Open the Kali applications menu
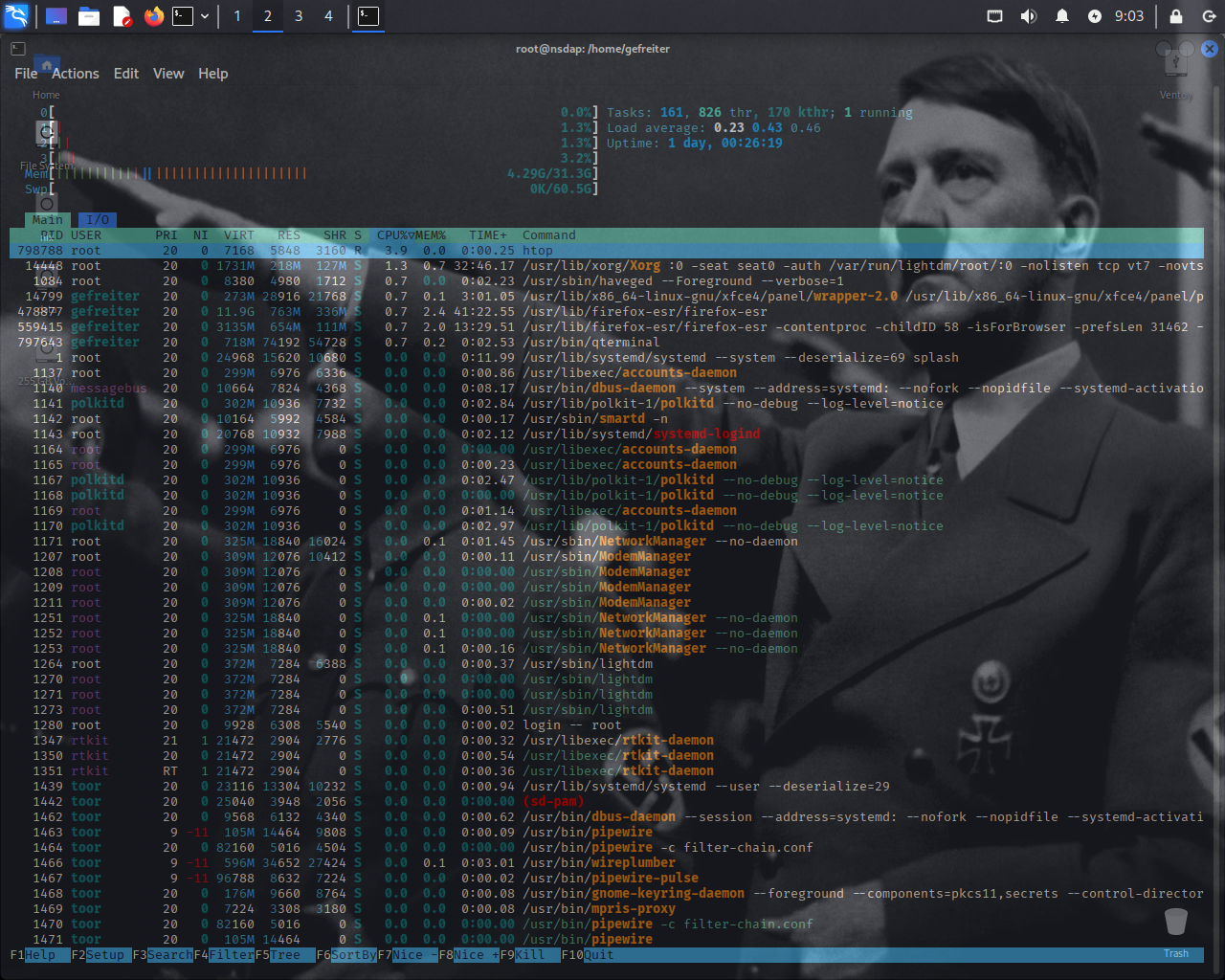Screen dimensions: 1225x980 pyautogui.click(x=17, y=16)
